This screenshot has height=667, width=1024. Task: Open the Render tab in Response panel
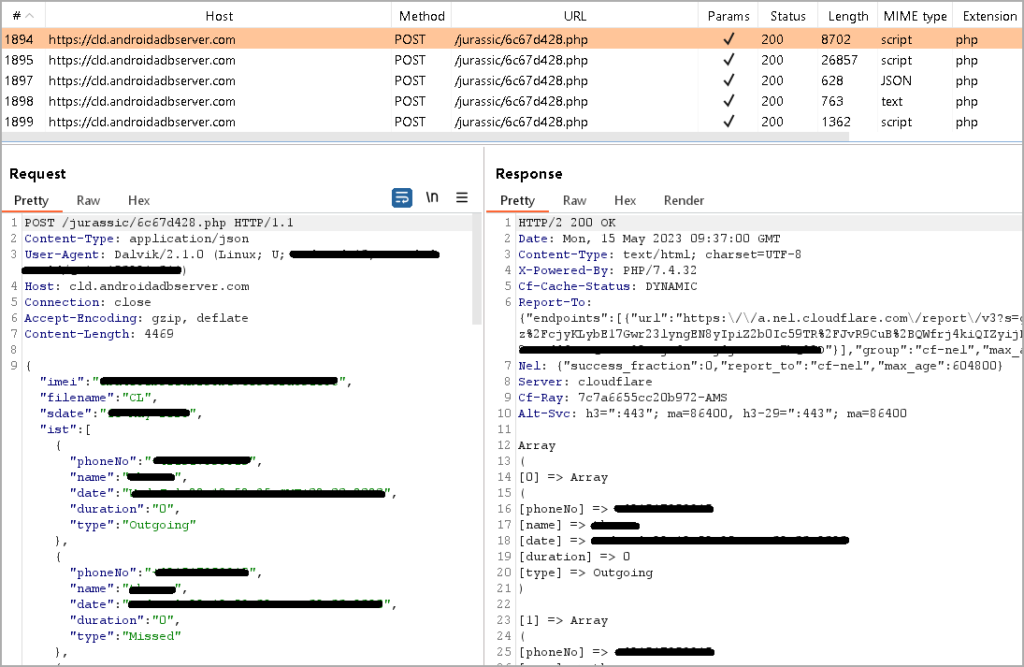tap(683, 200)
